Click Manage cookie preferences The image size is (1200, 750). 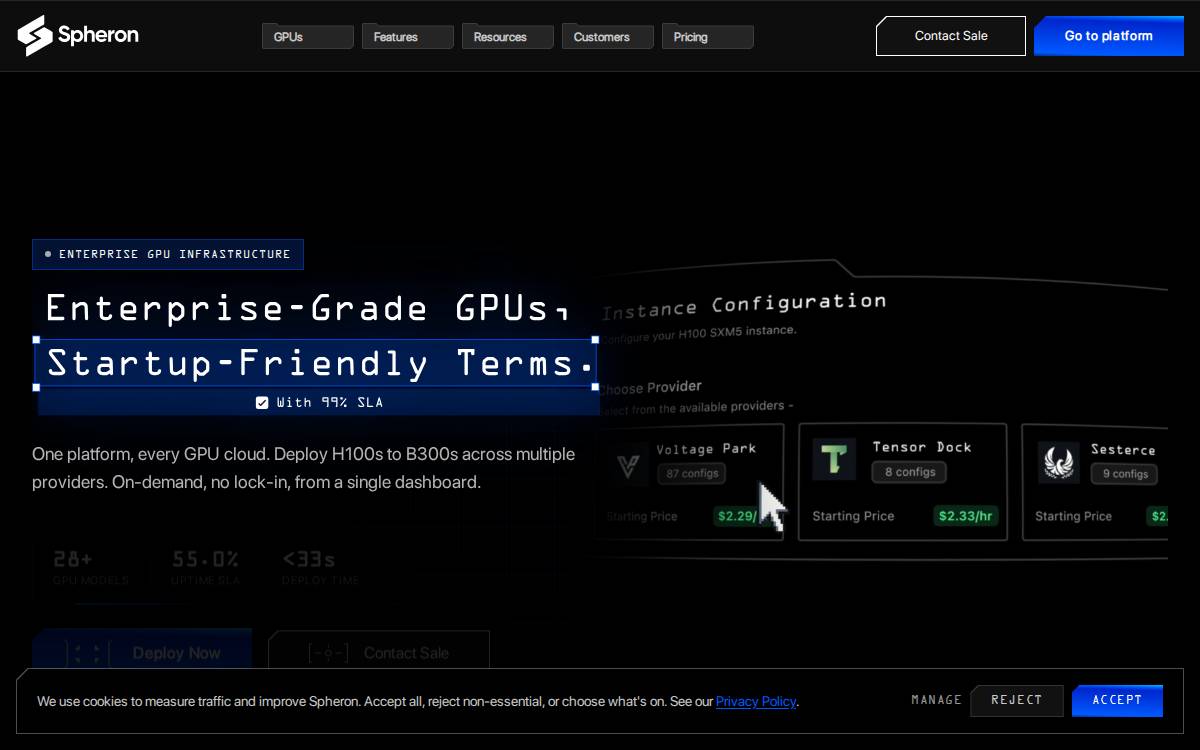937,700
